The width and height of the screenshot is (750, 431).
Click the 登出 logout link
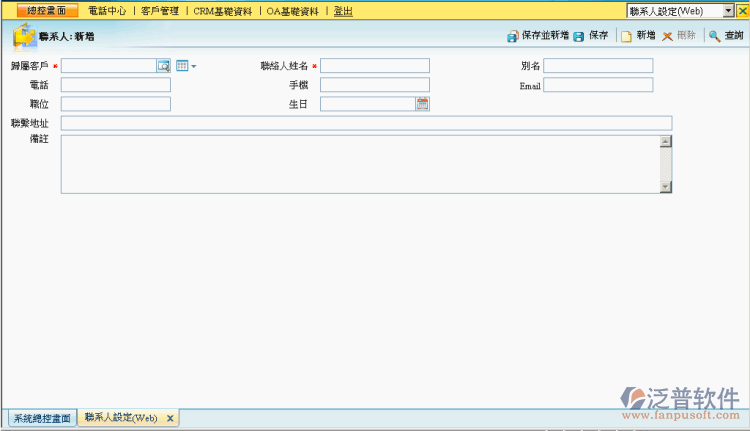(343, 11)
